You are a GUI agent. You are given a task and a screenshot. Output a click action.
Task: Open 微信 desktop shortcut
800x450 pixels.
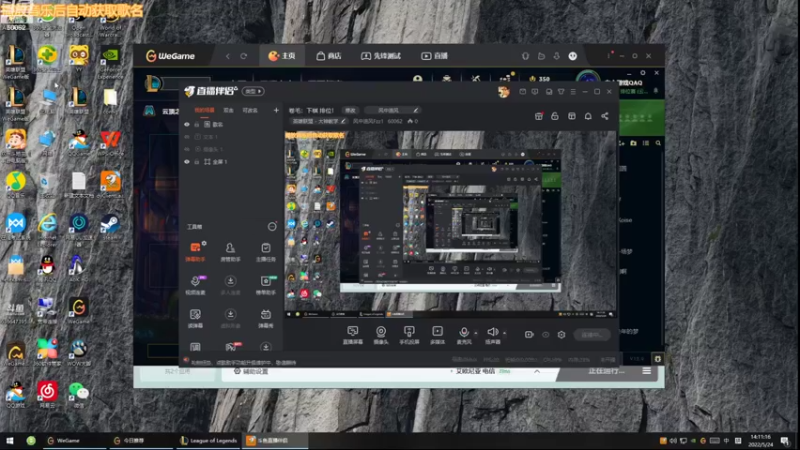(x=79, y=394)
